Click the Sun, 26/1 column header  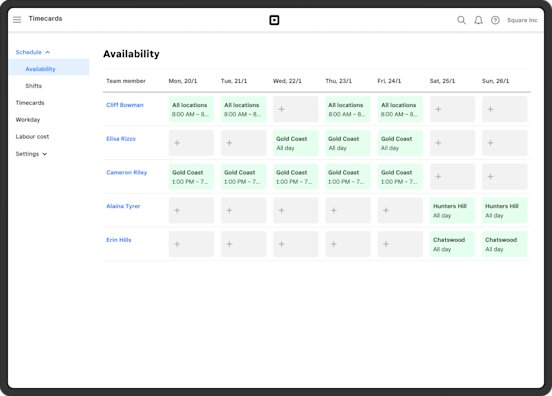tap(495, 81)
